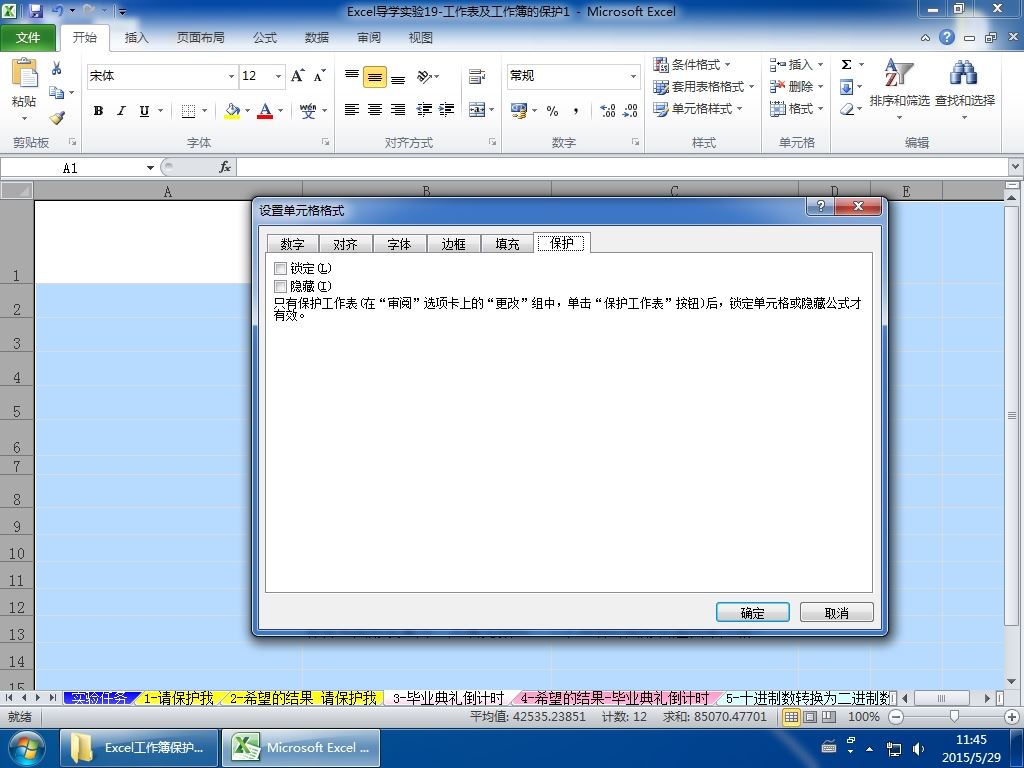Image resolution: width=1024 pixels, height=768 pixels.
Task: Open the 文件 file menu
Action: [x=28, y=38]
